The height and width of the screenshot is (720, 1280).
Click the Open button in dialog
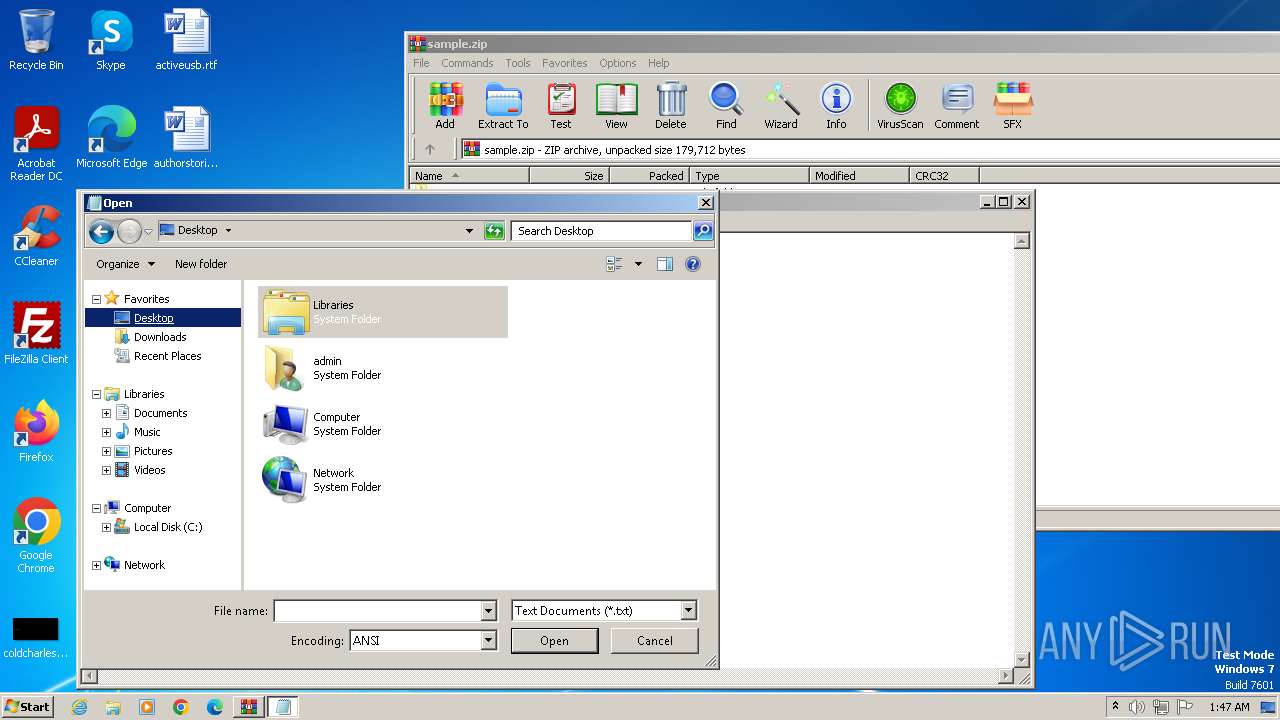[555, 641]
